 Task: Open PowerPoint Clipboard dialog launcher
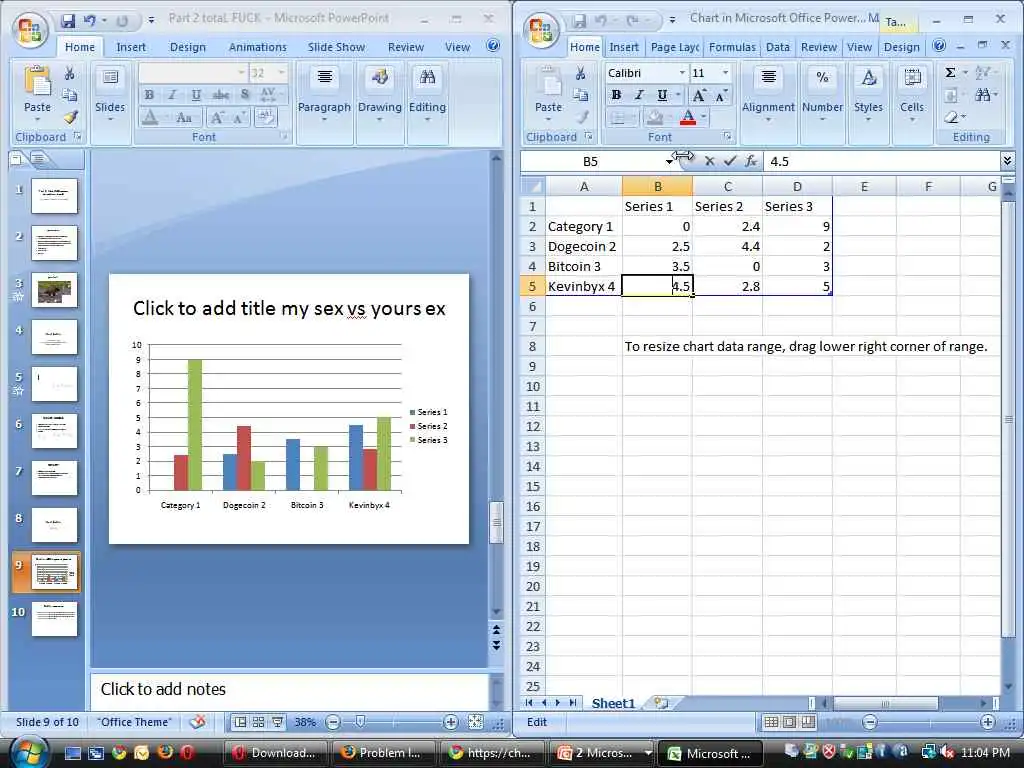click(x=77, y=136)
